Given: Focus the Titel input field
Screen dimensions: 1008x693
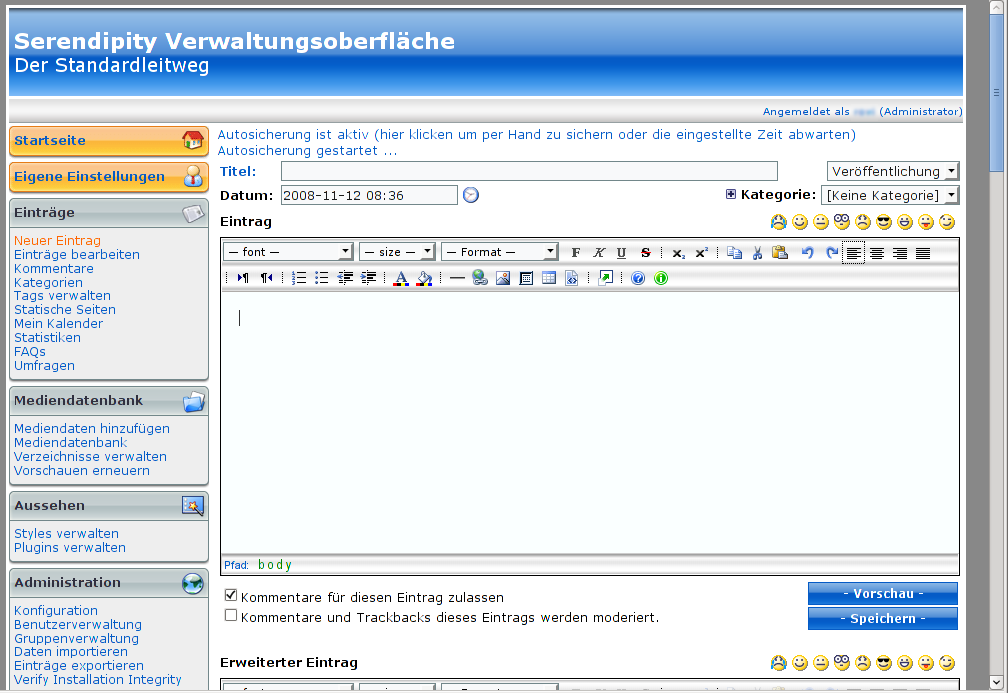Looking at the screenshot, I should click(529, 171).
